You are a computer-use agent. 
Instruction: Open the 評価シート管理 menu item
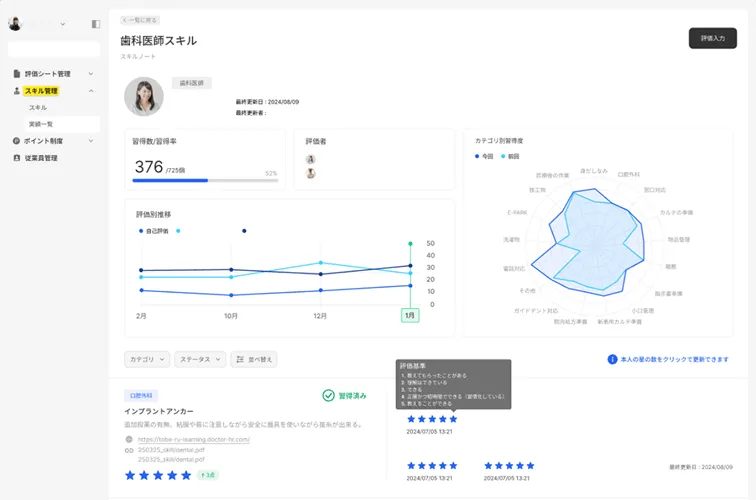[48, 74]
